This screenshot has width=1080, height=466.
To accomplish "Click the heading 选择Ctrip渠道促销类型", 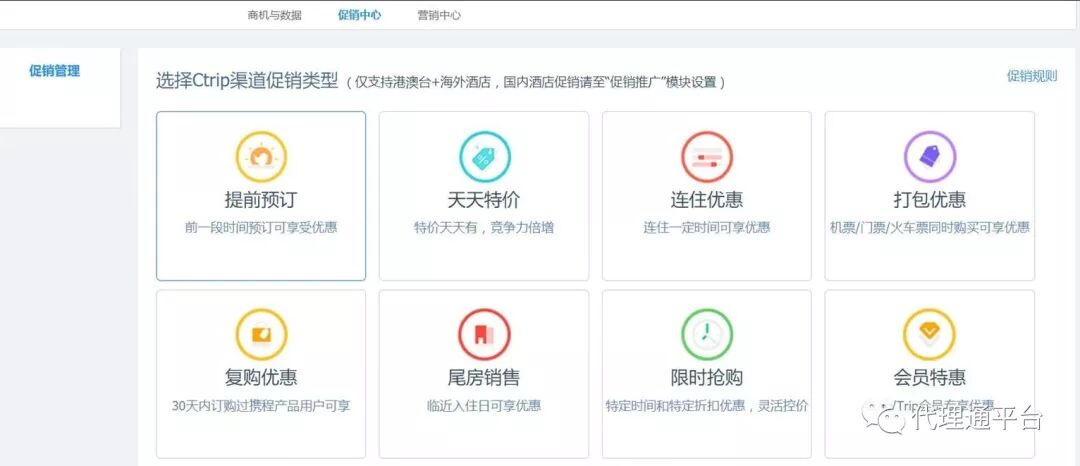I will (247, 81).
